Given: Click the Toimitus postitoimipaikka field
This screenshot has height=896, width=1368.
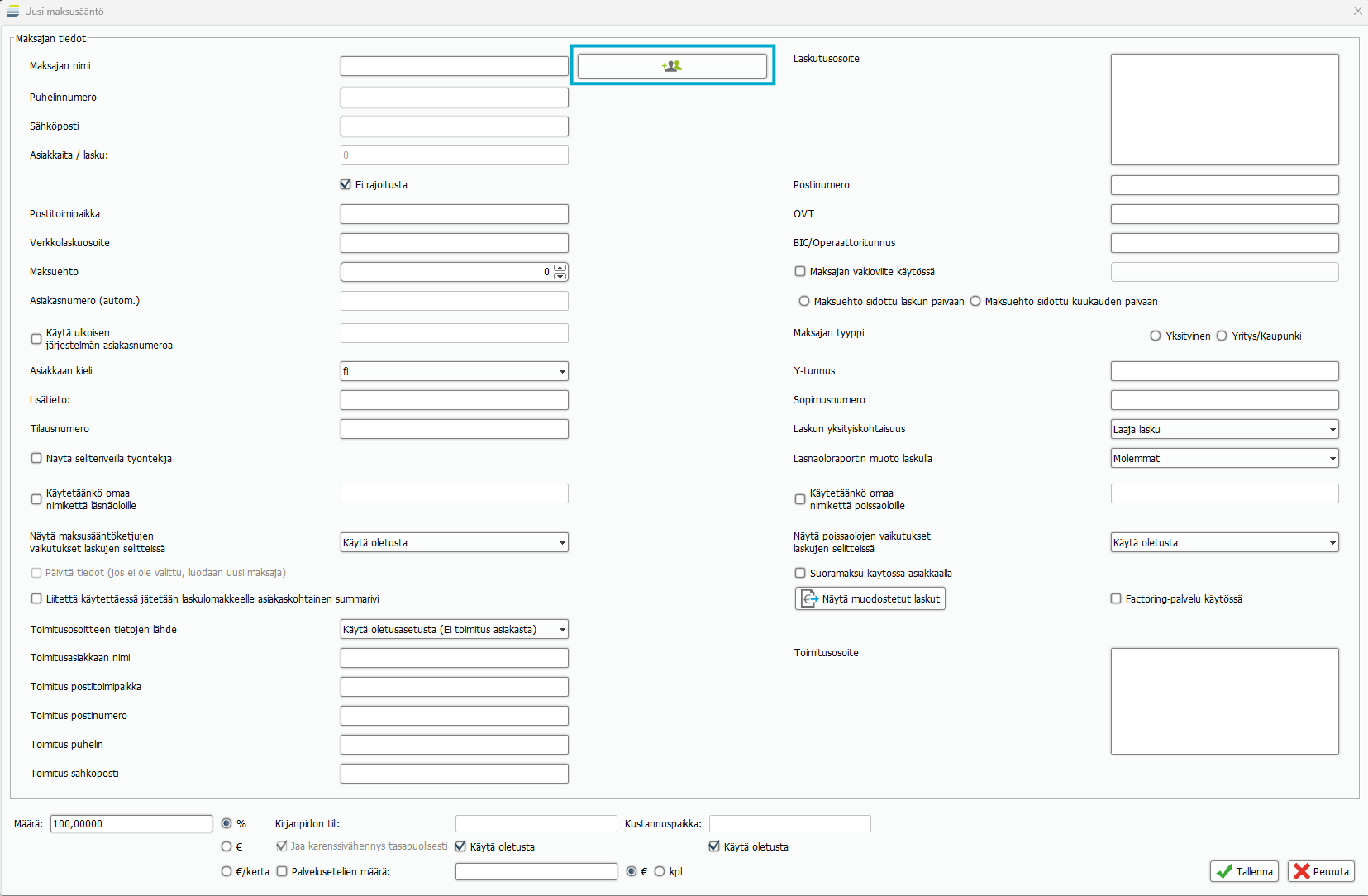Looking at the screenshot, I should [x=455, y=687].
